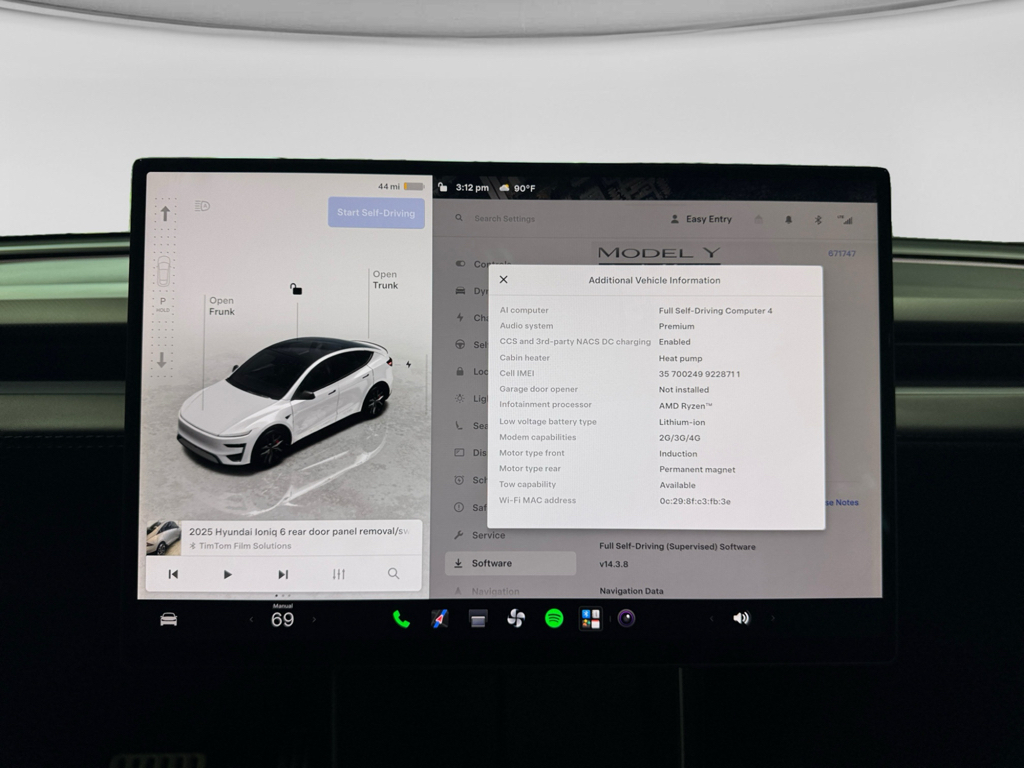Tap the Bluetooth icon in the header

[818, 220]
